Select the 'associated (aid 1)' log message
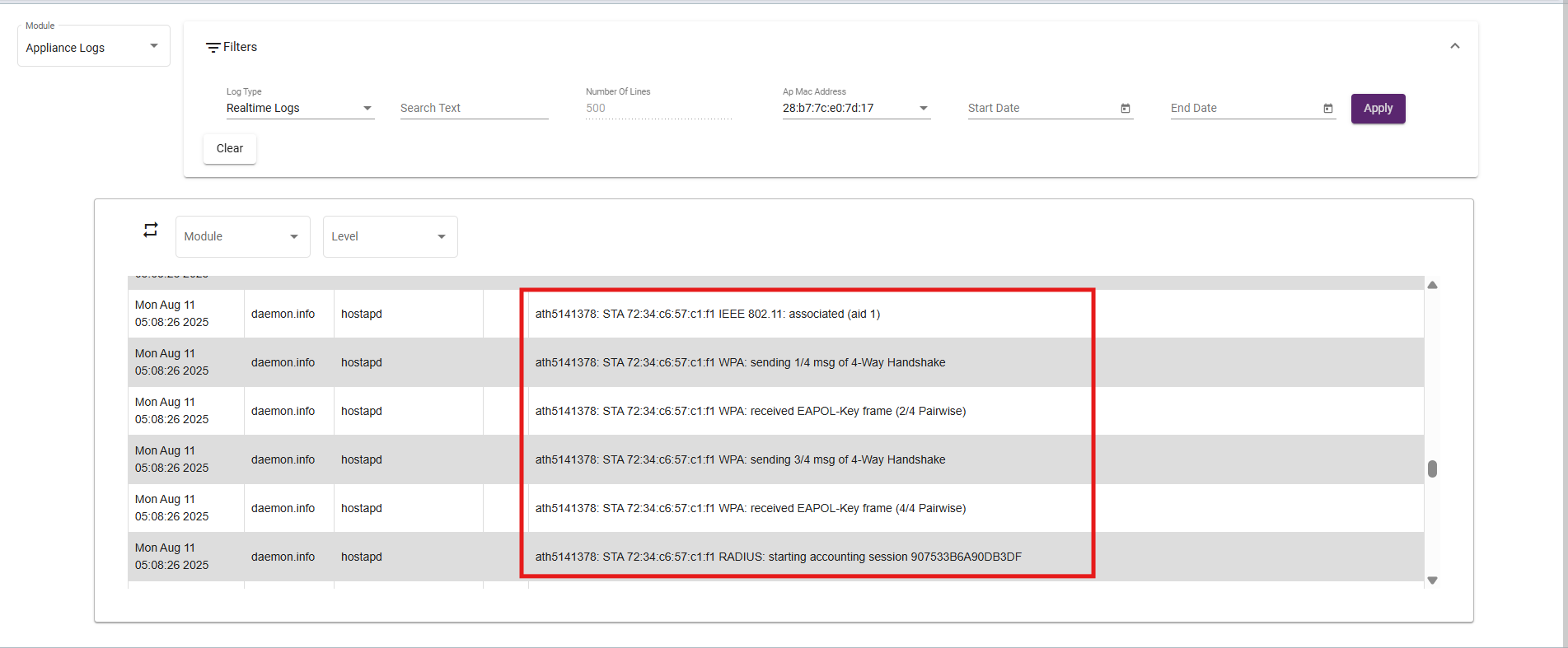The image size is (1568, 648). point(708,314)
